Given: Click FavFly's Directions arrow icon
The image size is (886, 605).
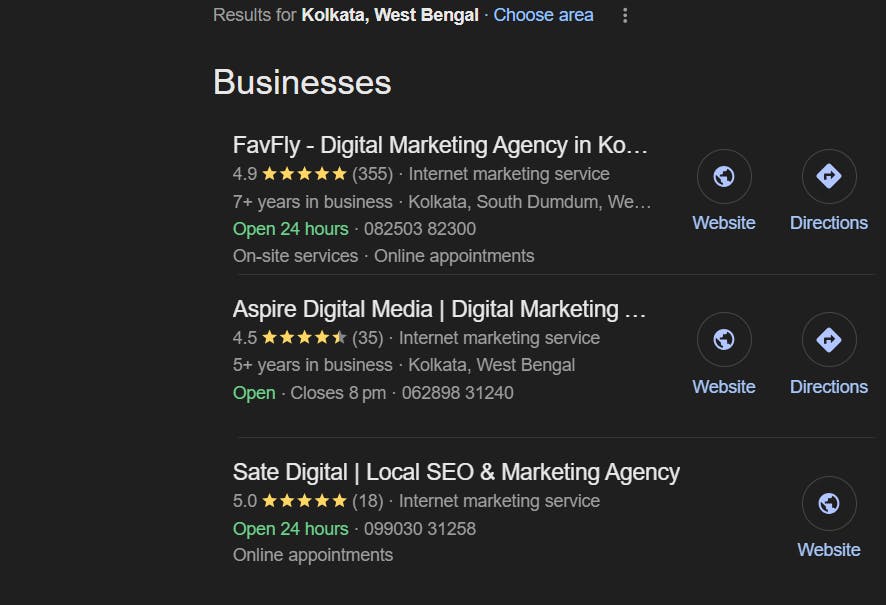Looking at the screenshot, I should [829, 177].
